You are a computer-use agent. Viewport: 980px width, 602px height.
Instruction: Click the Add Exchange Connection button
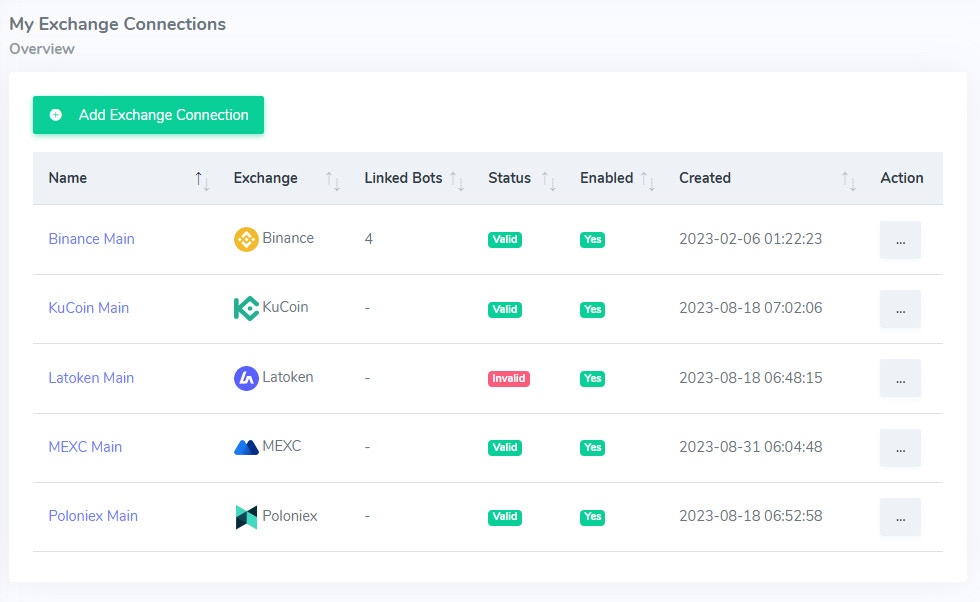click(148, 115)
